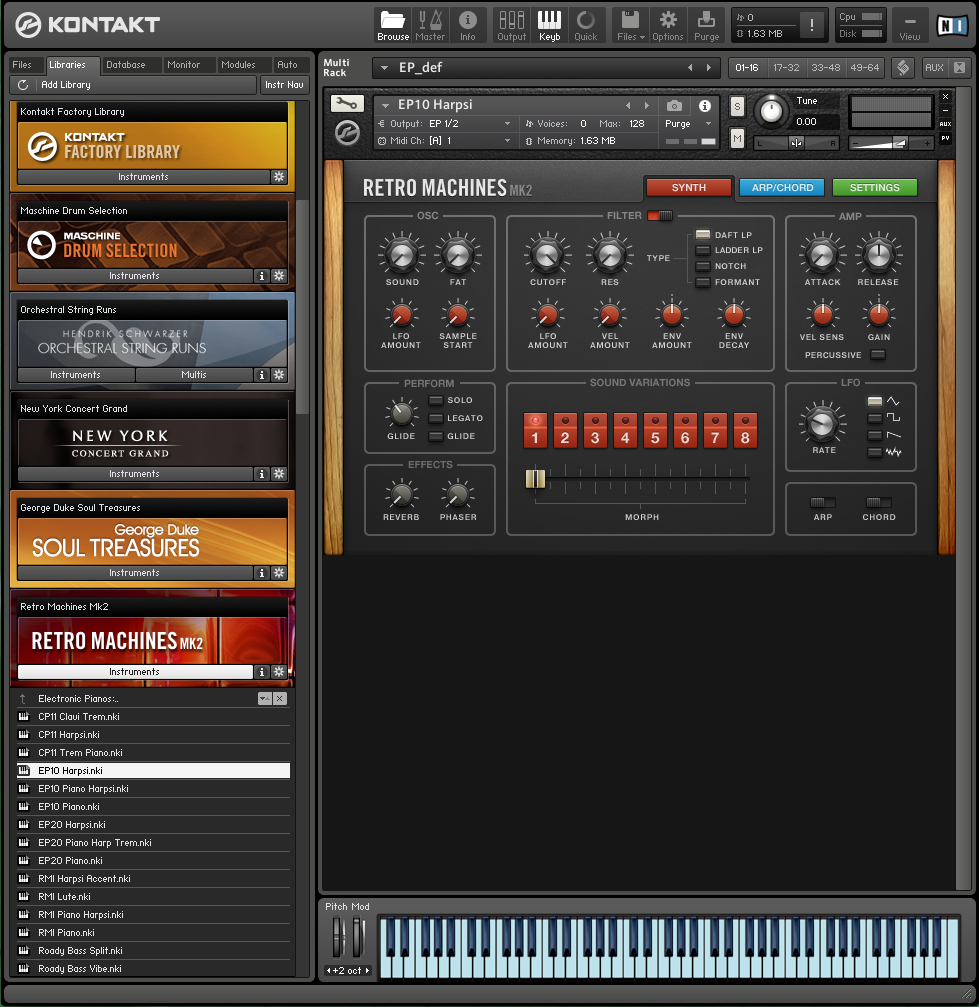Open the EP_def multi preset dropdown
Image resolution: width=979 pixels, height=1007 pixels.
[x=384, y=67]
